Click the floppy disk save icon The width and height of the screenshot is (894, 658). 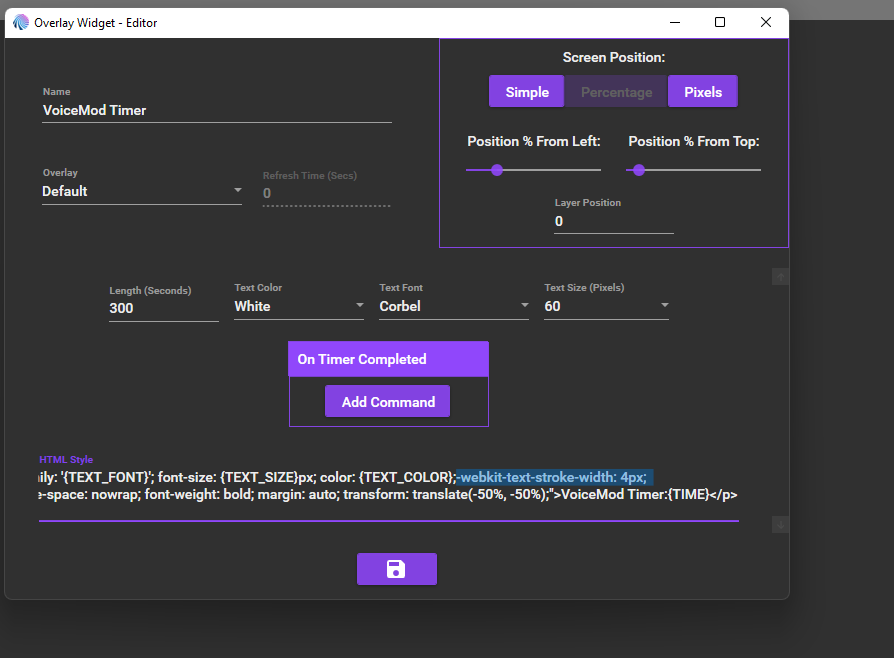396,569
